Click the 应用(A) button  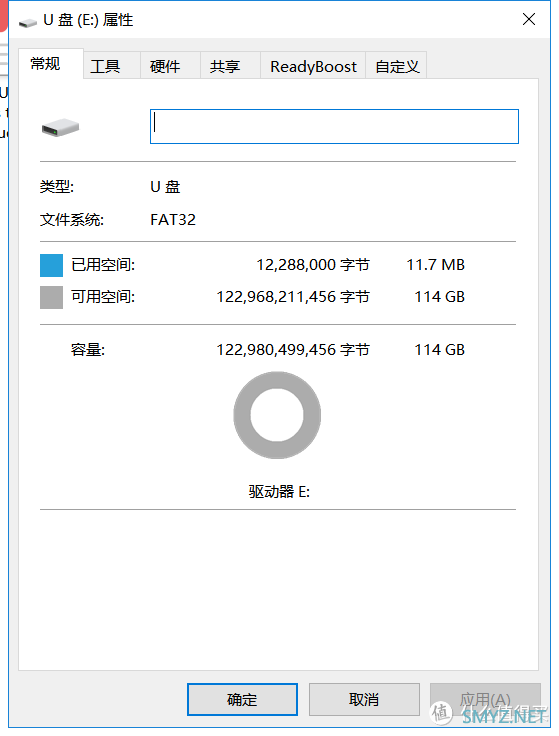tap(485, 699)
